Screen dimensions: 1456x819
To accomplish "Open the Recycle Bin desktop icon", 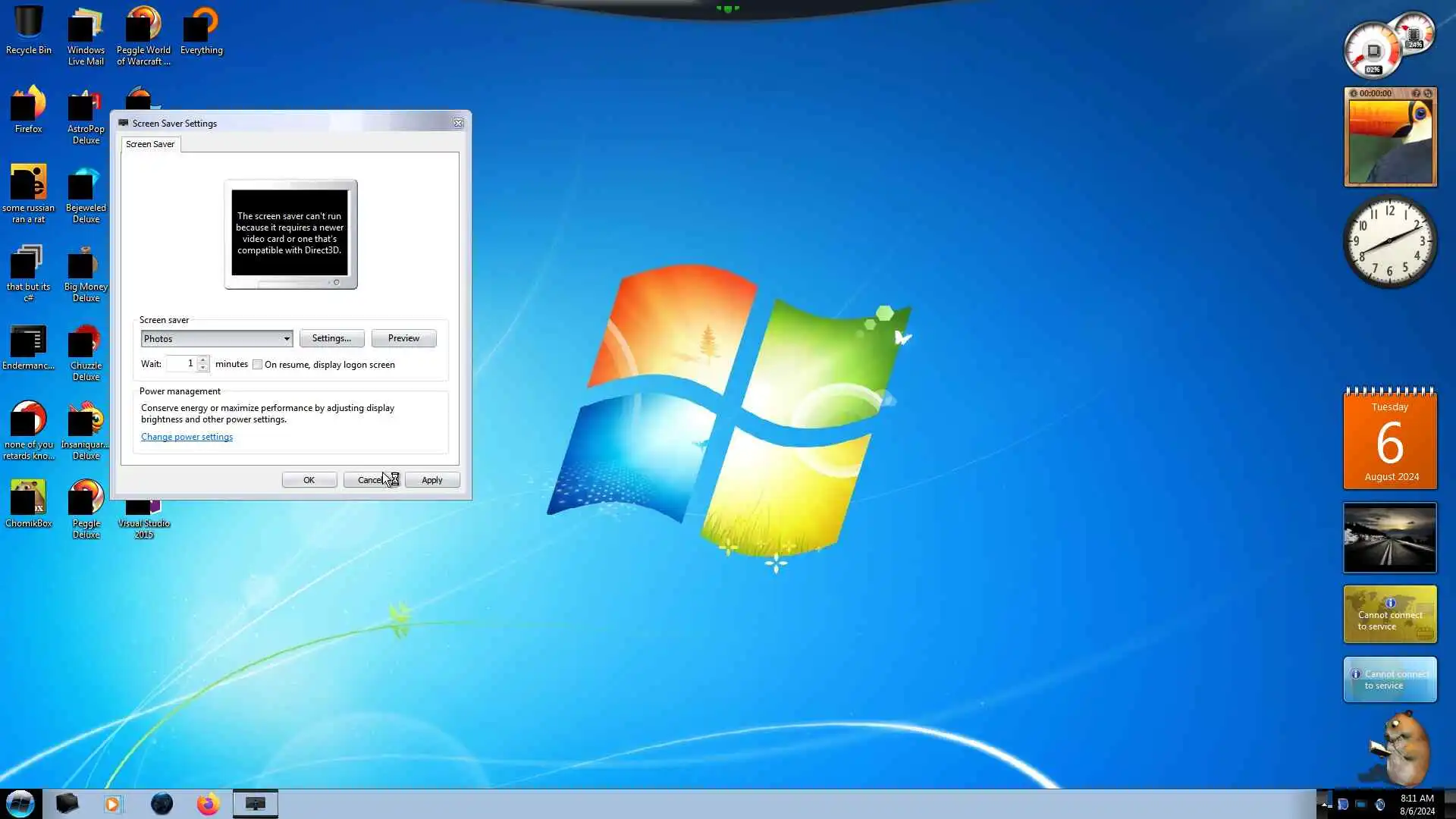I will click(x=28, y=30).
